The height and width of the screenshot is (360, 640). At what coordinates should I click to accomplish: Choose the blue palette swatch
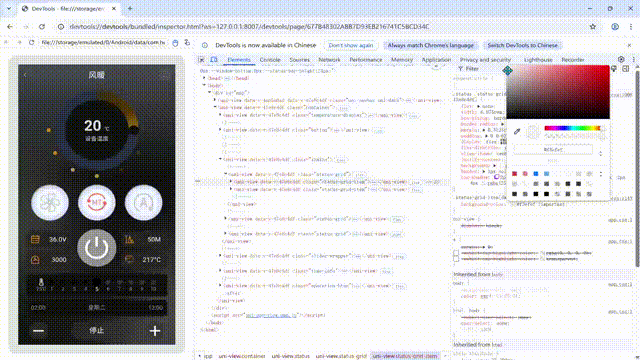click(x=536, y=174)
